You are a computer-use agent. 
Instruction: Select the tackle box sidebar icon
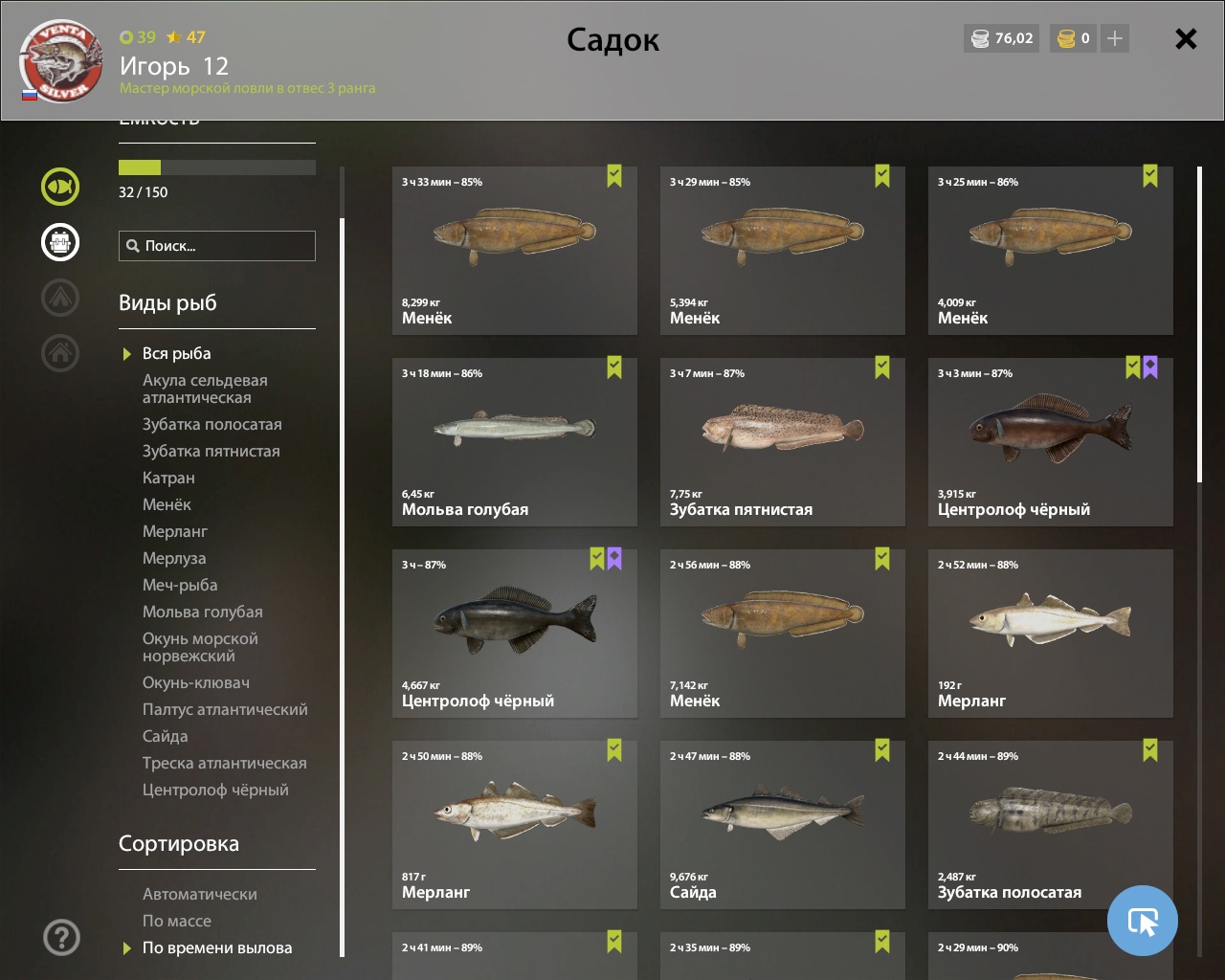click(60, 242)
